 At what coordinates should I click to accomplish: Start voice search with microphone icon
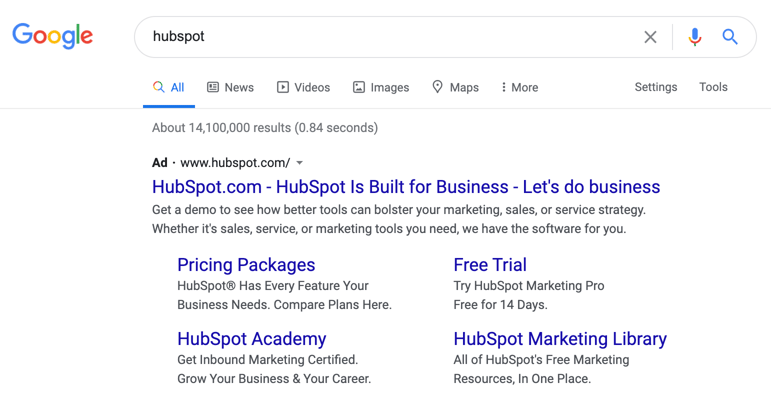point(694,37)
